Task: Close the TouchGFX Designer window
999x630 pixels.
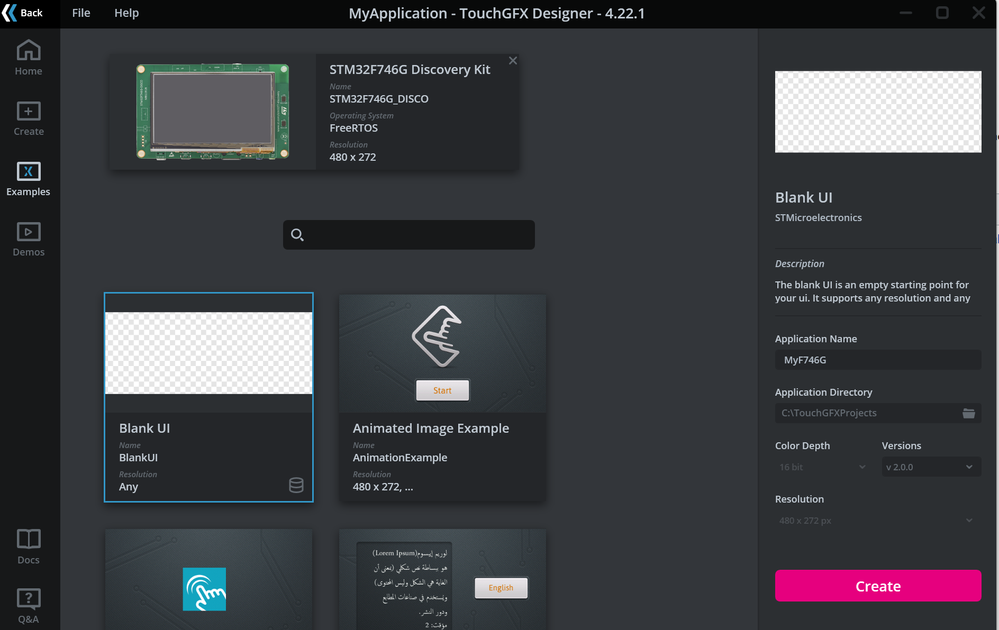Action: [979, 13]
